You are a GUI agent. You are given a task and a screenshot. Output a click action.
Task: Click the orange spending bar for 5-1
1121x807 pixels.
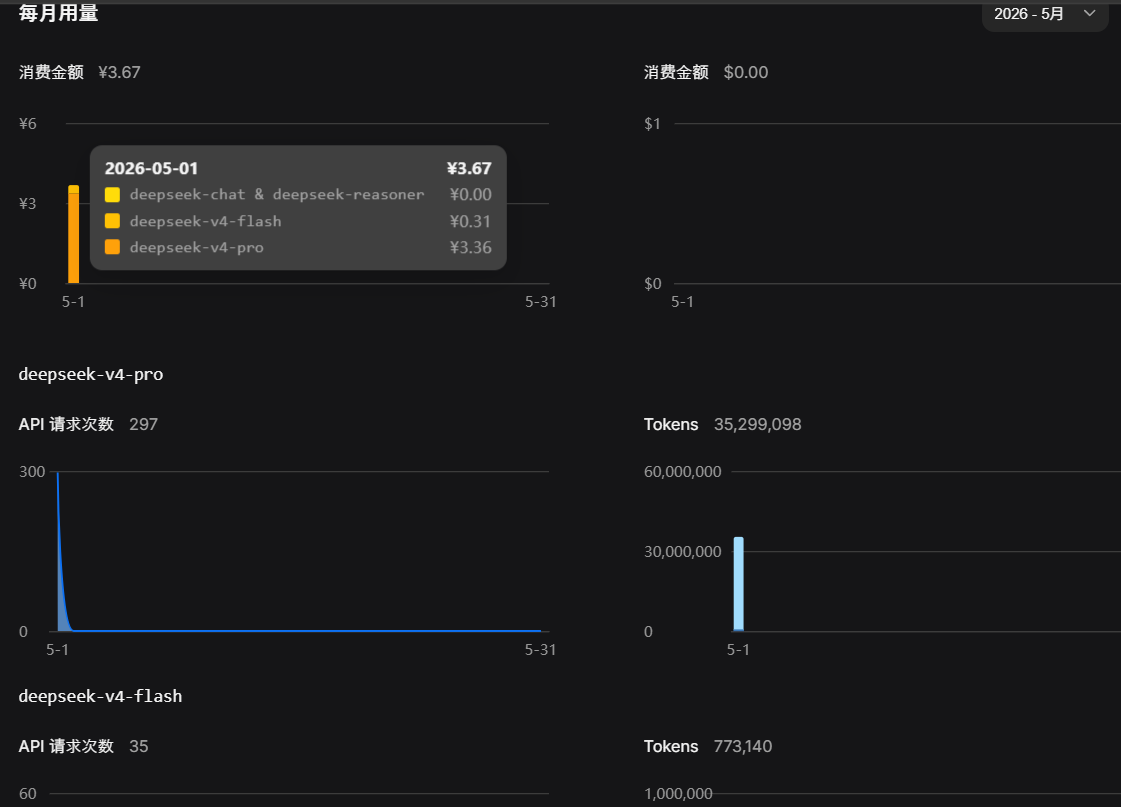[x=74, y=234]
